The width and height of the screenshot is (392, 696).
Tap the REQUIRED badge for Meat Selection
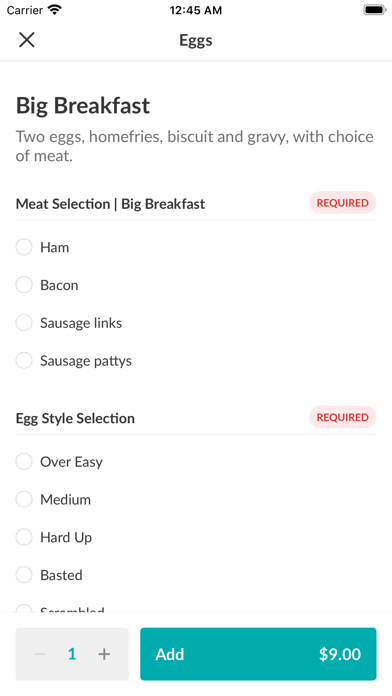pos(342,203)
